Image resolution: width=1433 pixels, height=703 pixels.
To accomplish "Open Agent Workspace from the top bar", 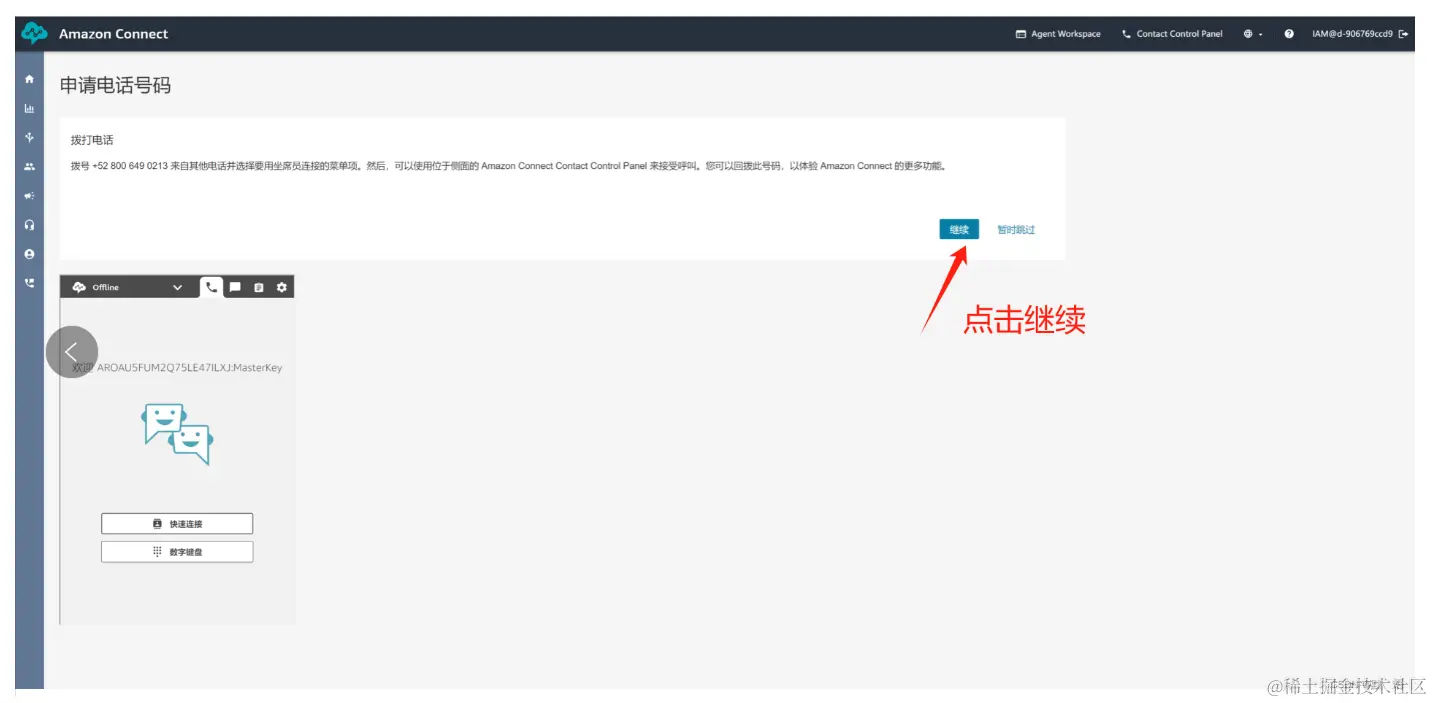I will [1058, 34].
